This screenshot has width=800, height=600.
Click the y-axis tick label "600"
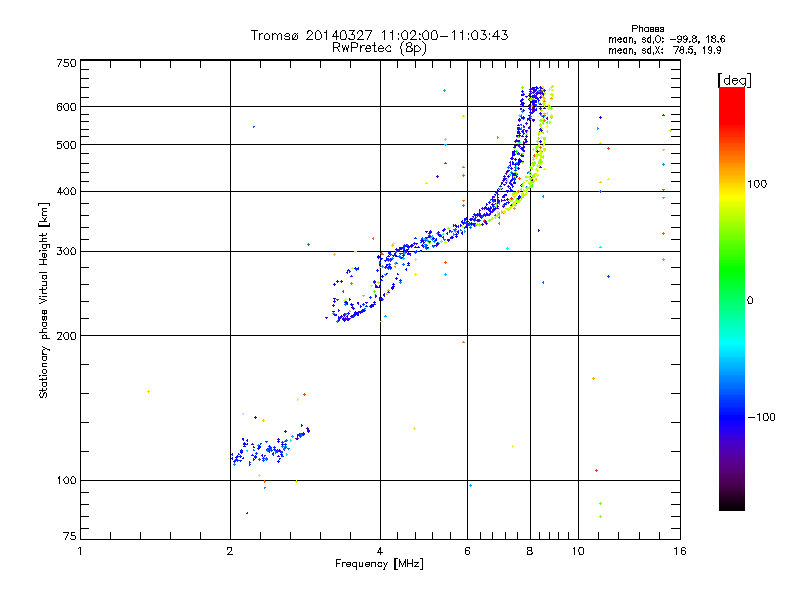66,107
